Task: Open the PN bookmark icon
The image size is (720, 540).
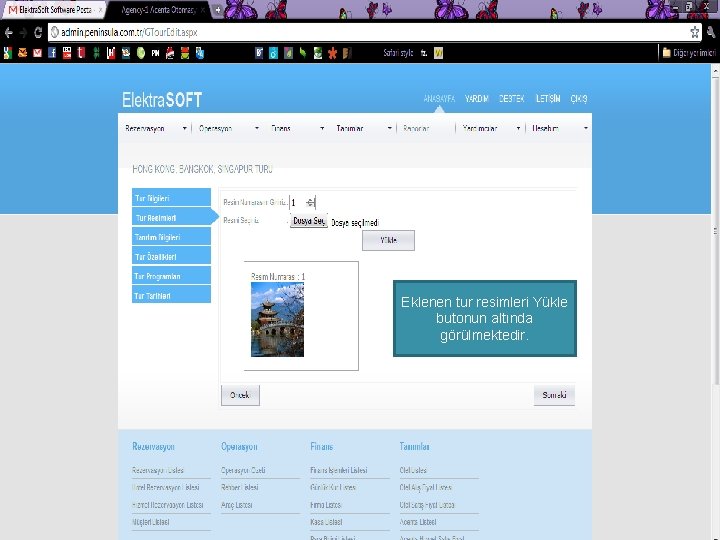Action: click(156, 53)
